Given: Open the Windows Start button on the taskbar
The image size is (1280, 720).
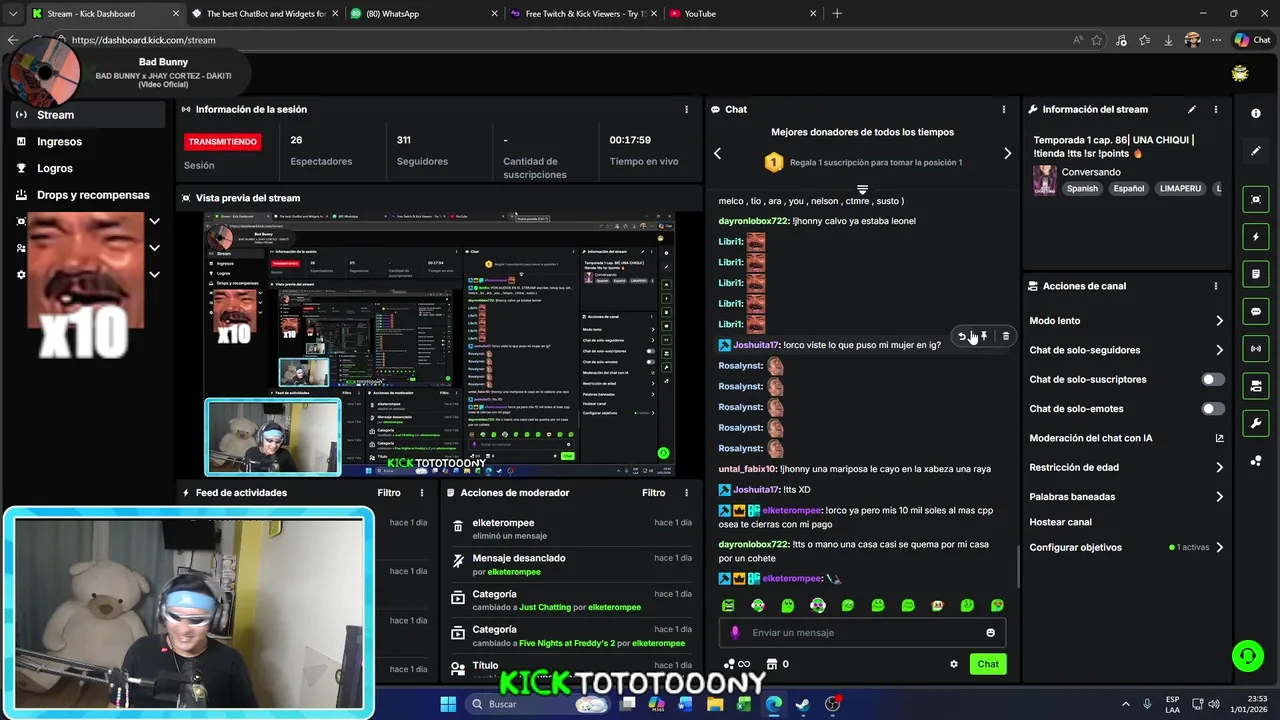Looking at the screenshot, I should coord(448,704).
